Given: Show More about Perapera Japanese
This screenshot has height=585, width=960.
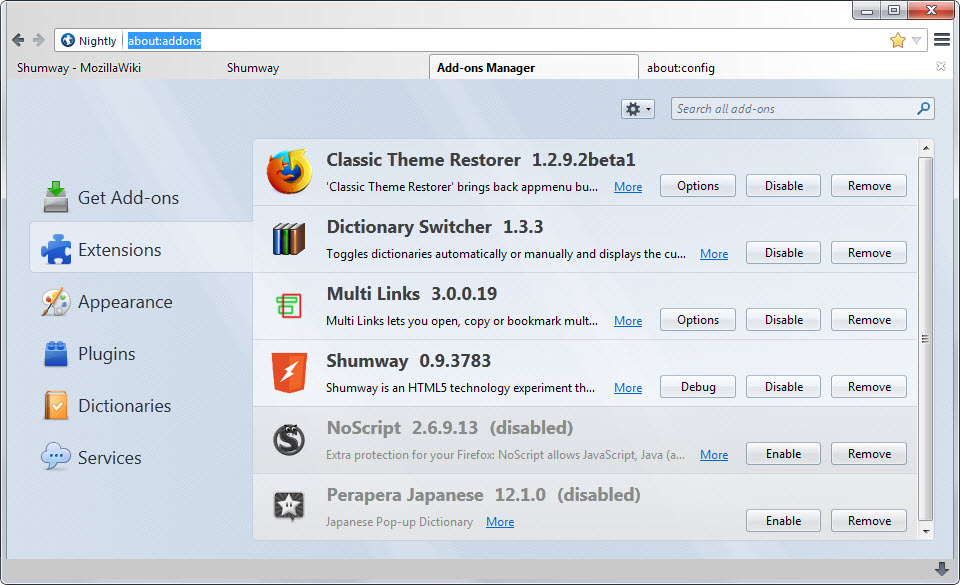Looking at the screenshot, I should tap(500, 522).
